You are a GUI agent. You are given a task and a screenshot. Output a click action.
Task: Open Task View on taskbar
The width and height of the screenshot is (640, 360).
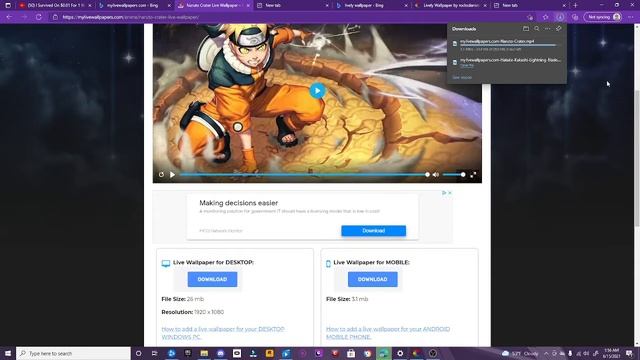(155, 353)
